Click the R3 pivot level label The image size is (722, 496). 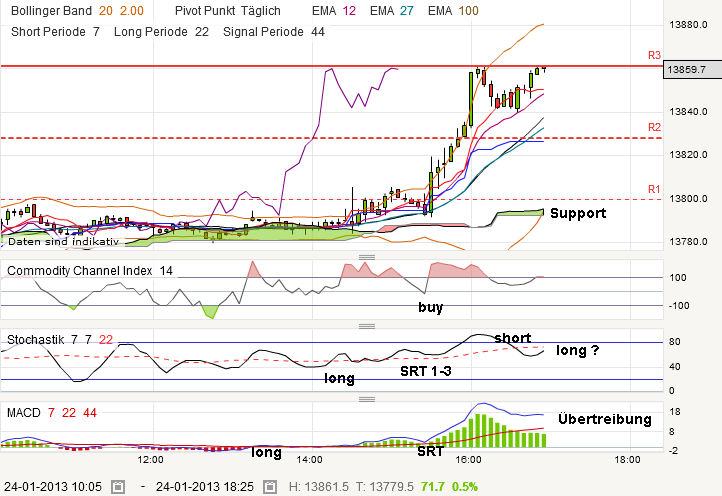pyautogui.click(x=654, y=55)
